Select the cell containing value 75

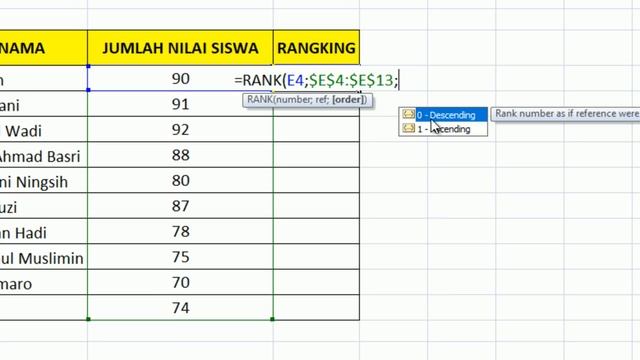[180, 257]
